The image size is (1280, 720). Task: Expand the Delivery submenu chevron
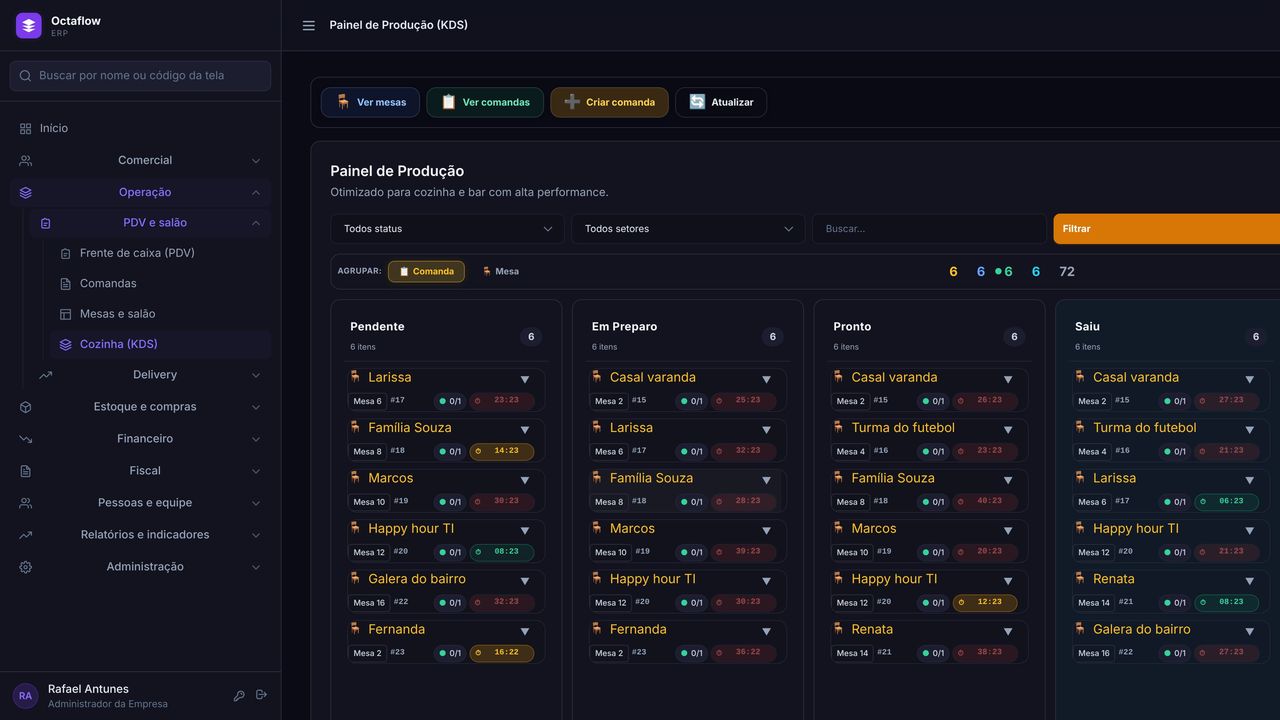[x=256, y=375]
